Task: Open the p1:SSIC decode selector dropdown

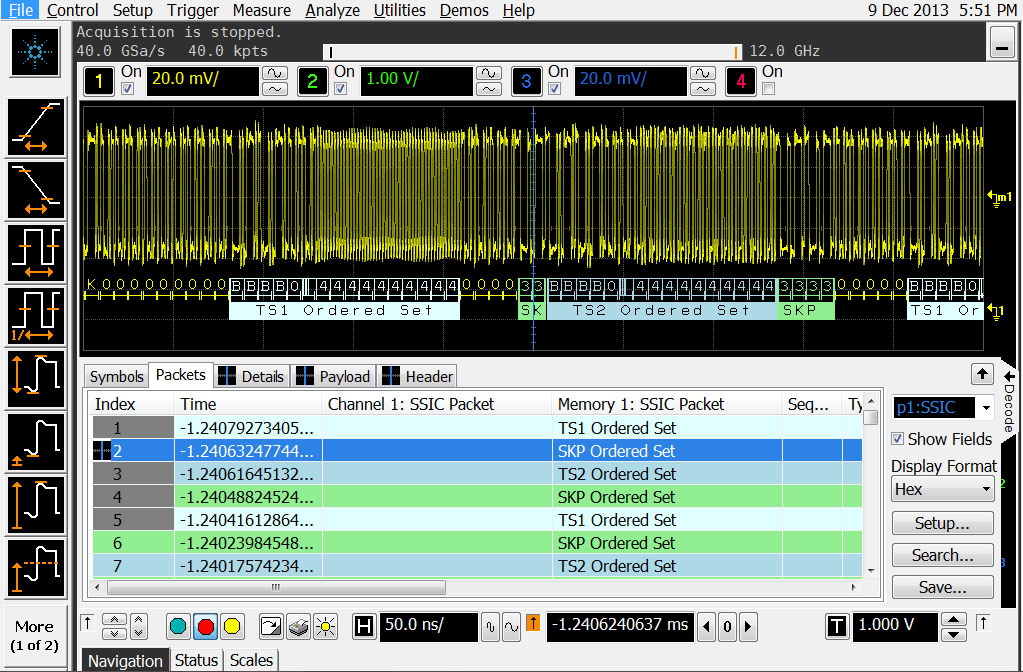Action: (942, 408)
